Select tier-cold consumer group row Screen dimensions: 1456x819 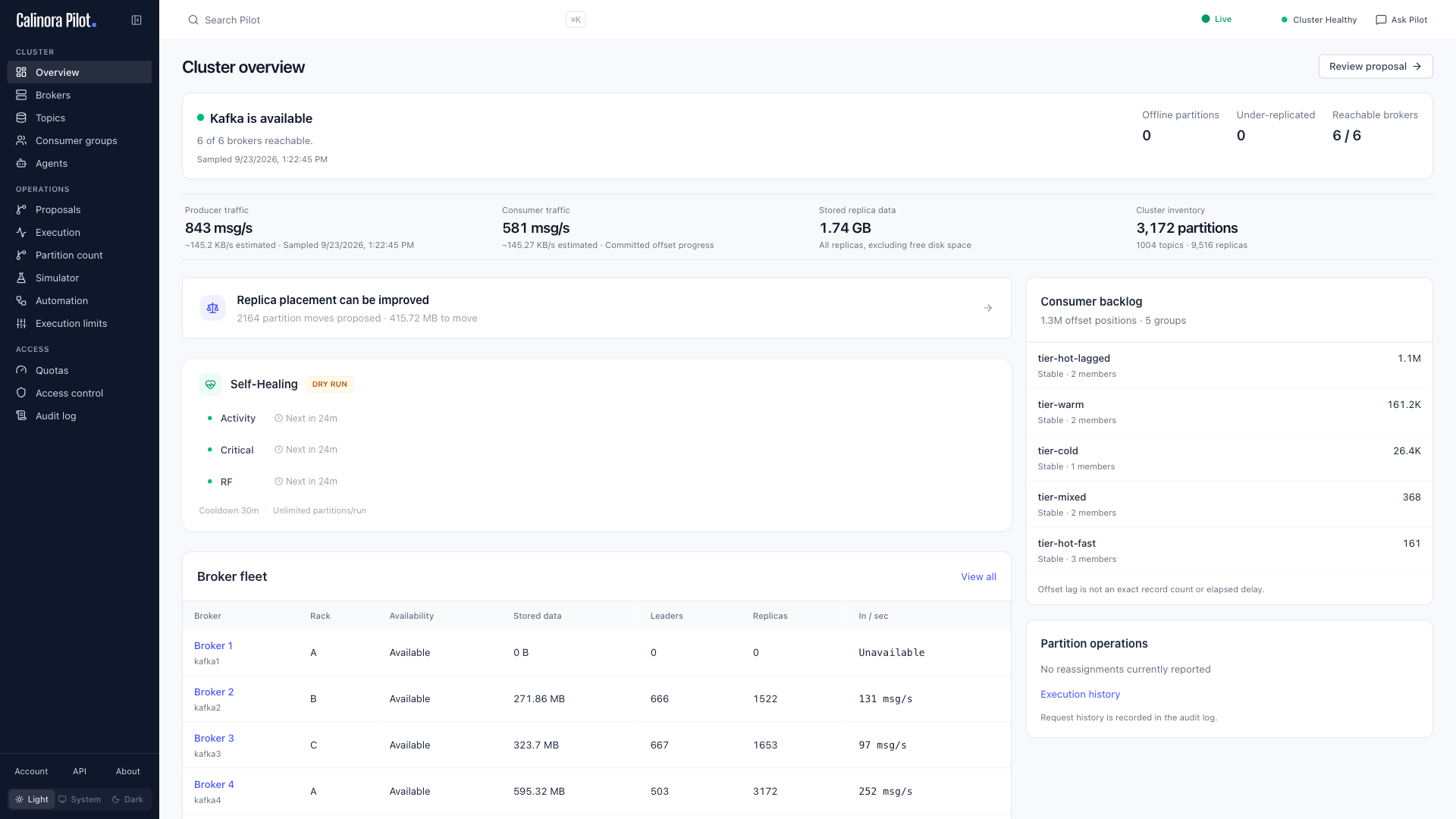[1228, 458]
